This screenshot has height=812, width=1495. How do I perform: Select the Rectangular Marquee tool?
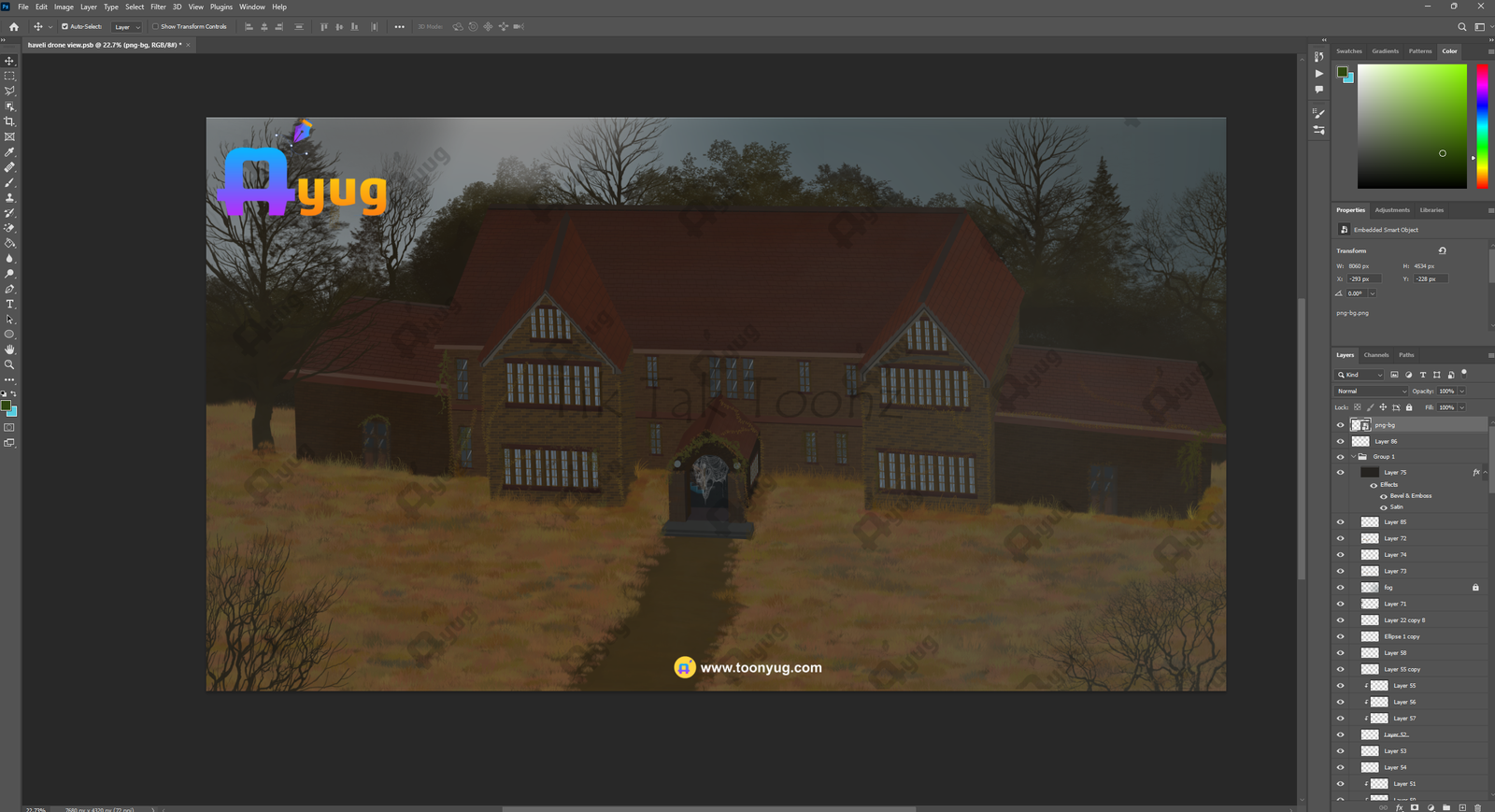pos(10,76)
